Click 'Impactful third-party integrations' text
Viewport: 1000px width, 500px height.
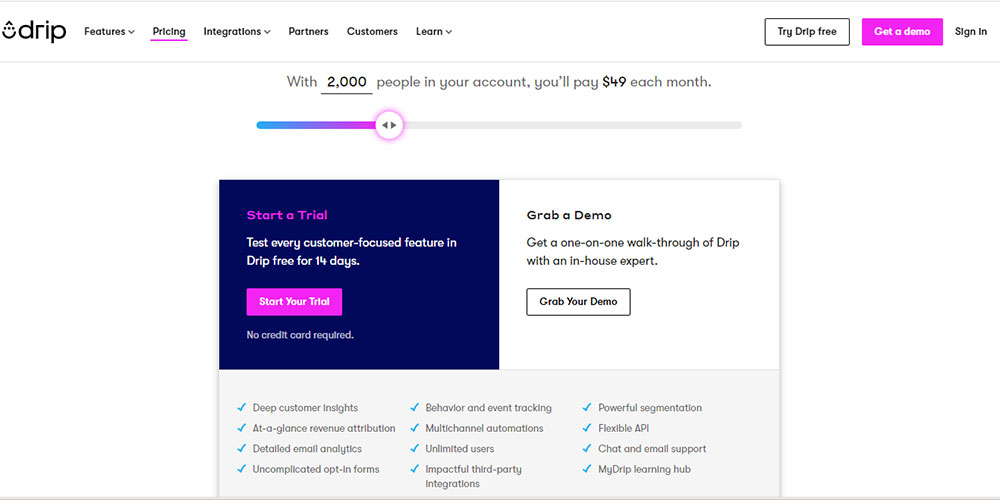(473, 476)
